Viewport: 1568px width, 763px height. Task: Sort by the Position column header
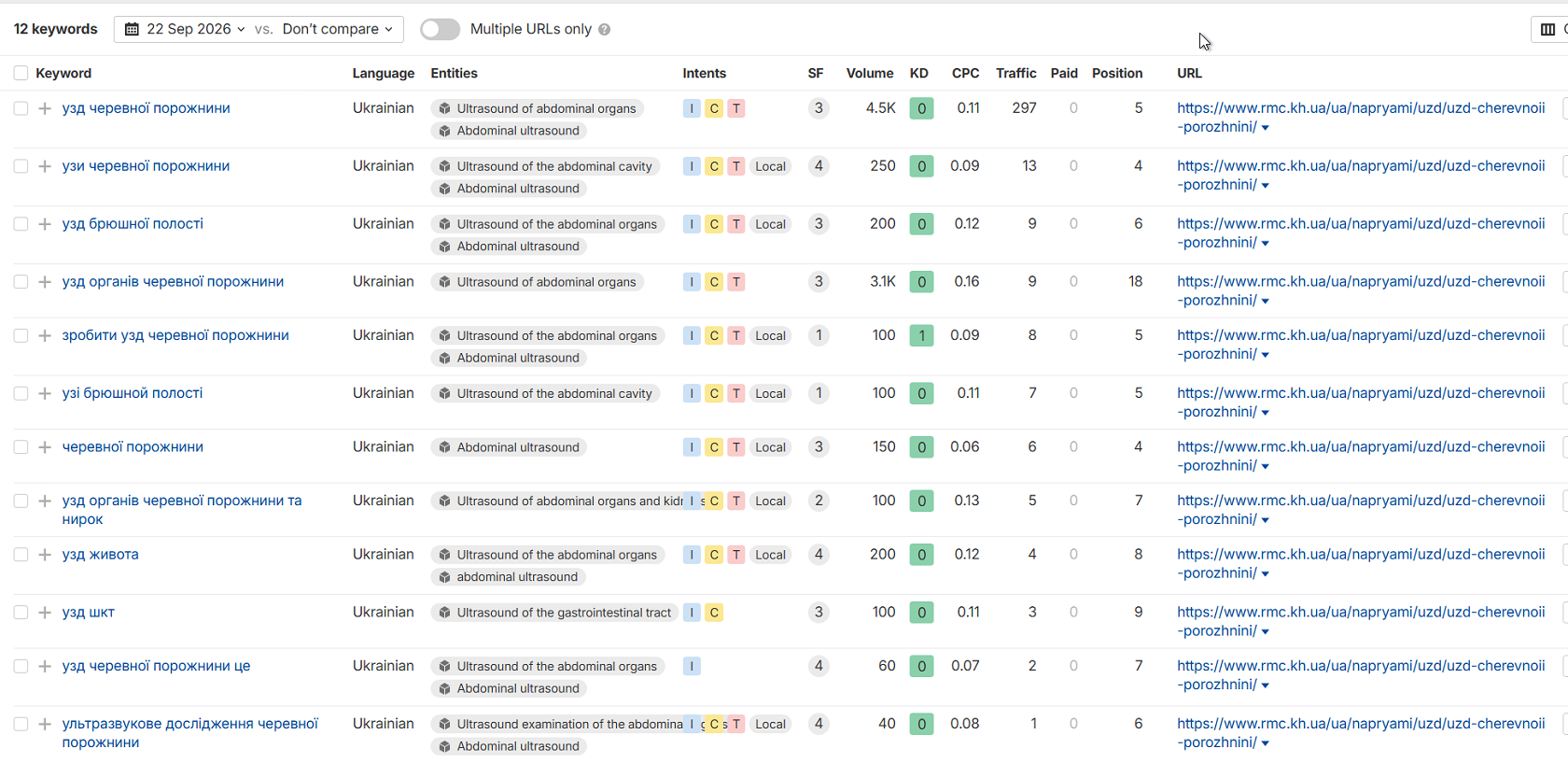[1117, 73]
